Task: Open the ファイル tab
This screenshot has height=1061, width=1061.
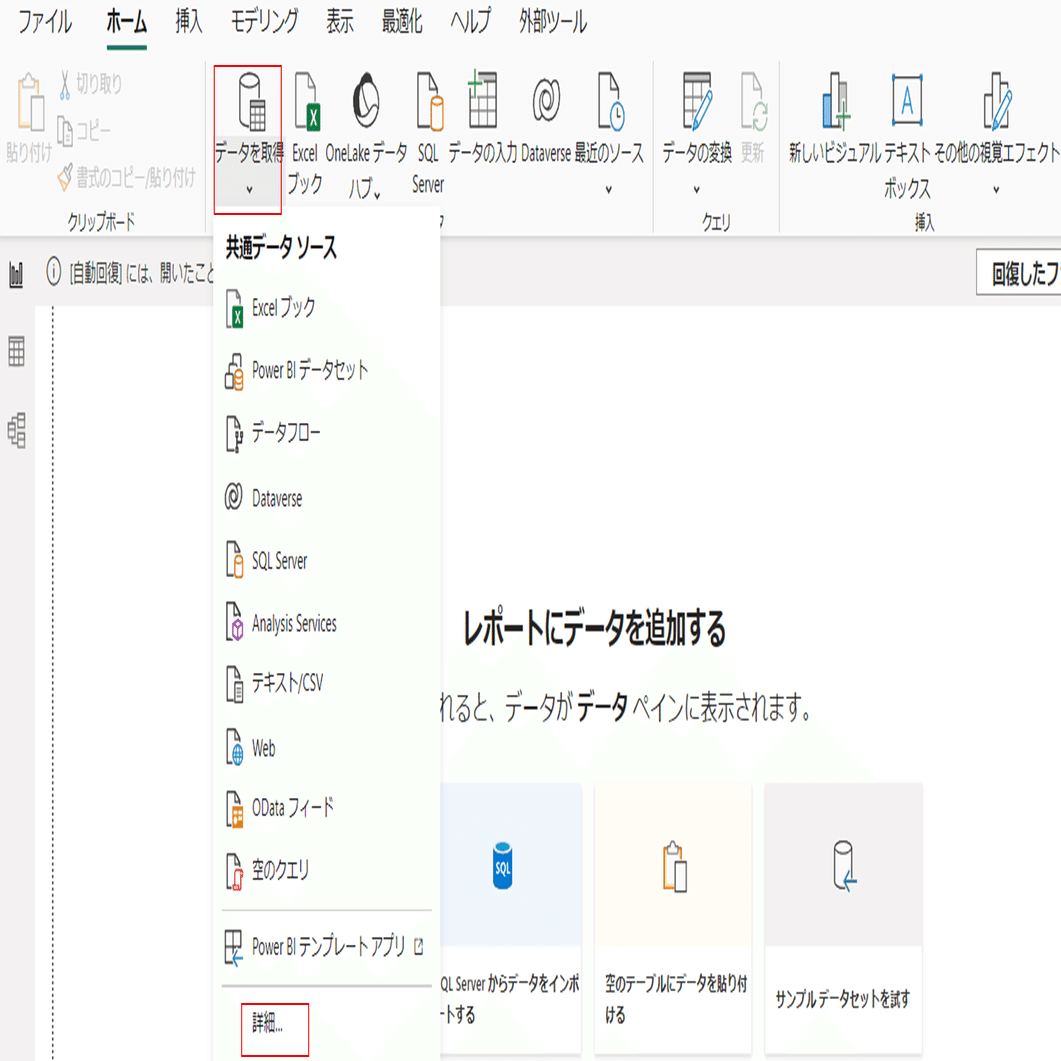Action: 45,22
